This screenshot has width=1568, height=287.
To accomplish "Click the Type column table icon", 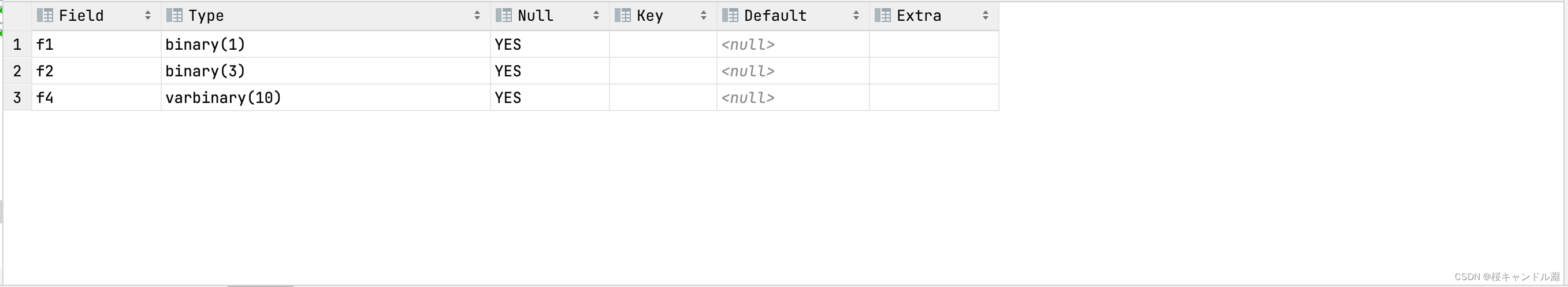I will (x=174, y=15).
